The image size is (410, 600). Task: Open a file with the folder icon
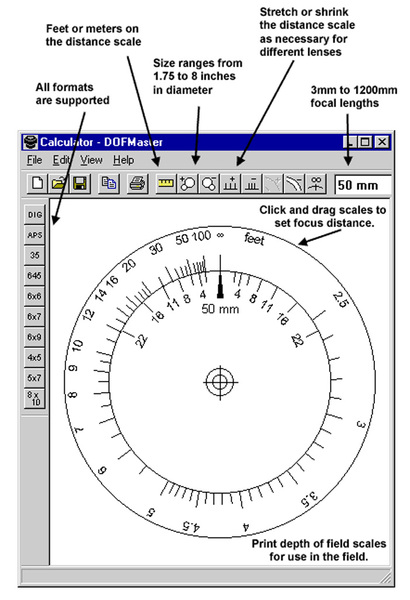coord(59,183)
